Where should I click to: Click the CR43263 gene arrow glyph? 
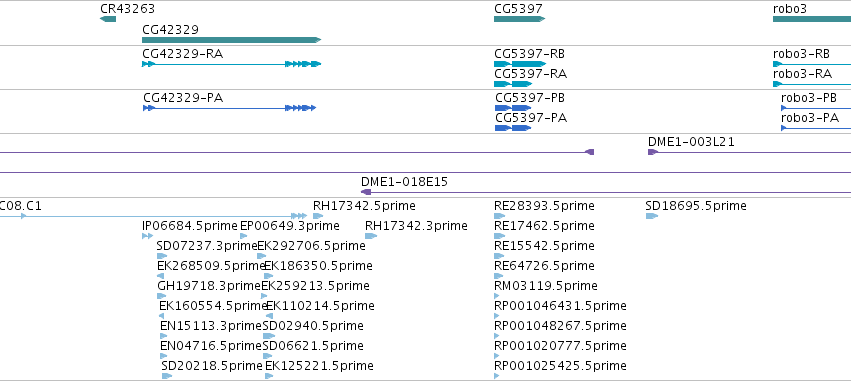coord(108,19)
